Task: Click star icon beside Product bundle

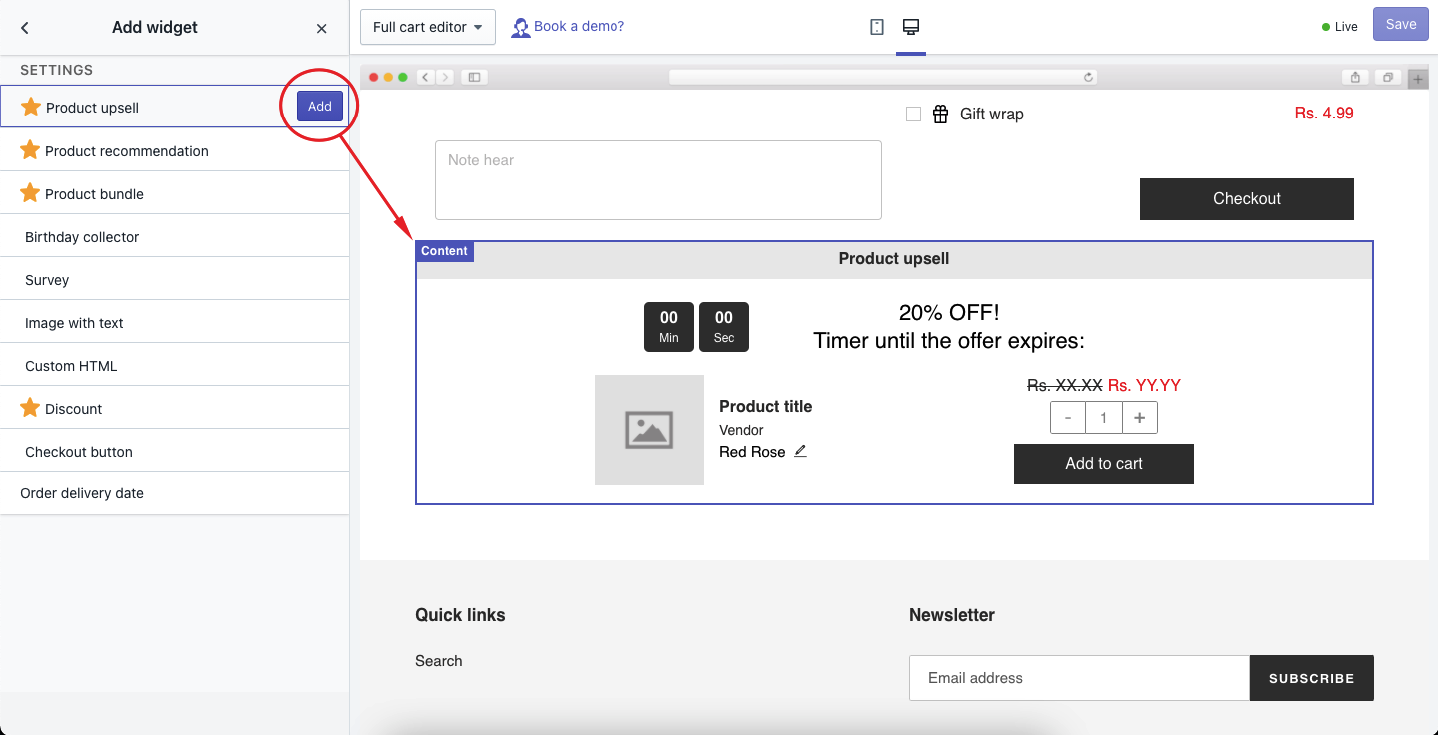Action: coord(30,192)
